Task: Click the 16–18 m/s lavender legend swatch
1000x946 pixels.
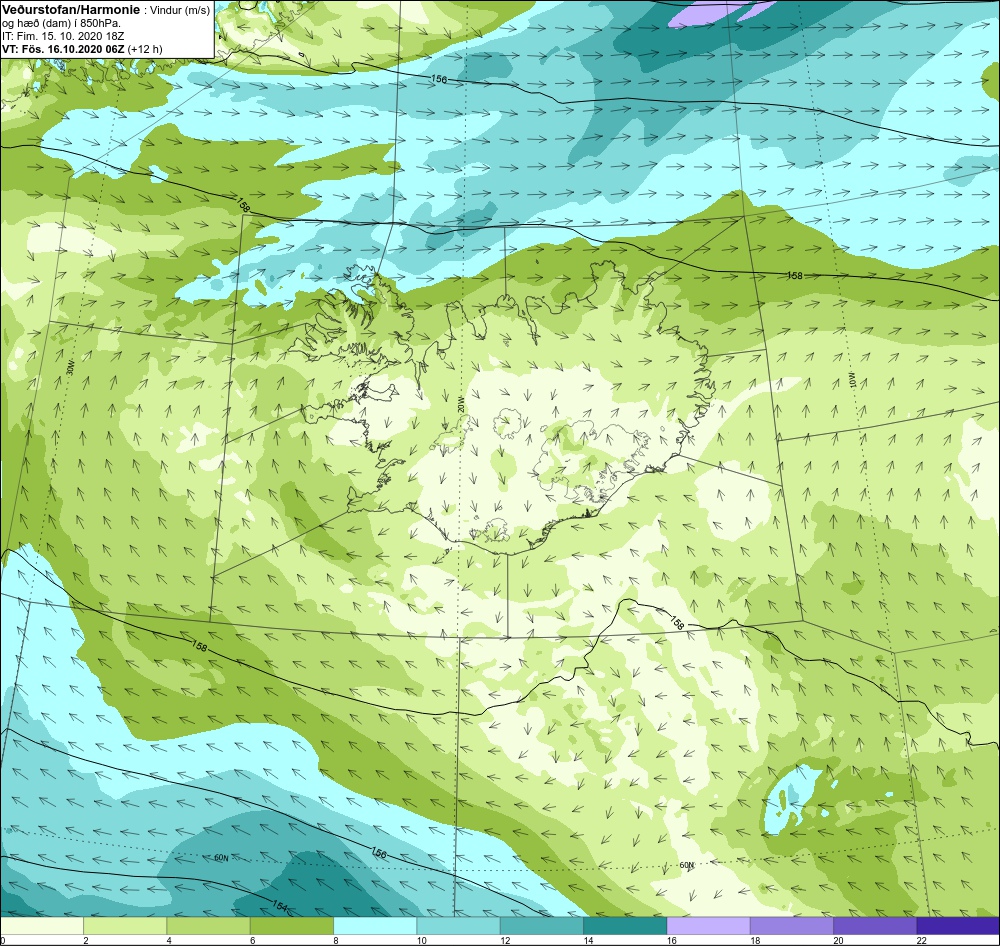Action: coord(709,925)
